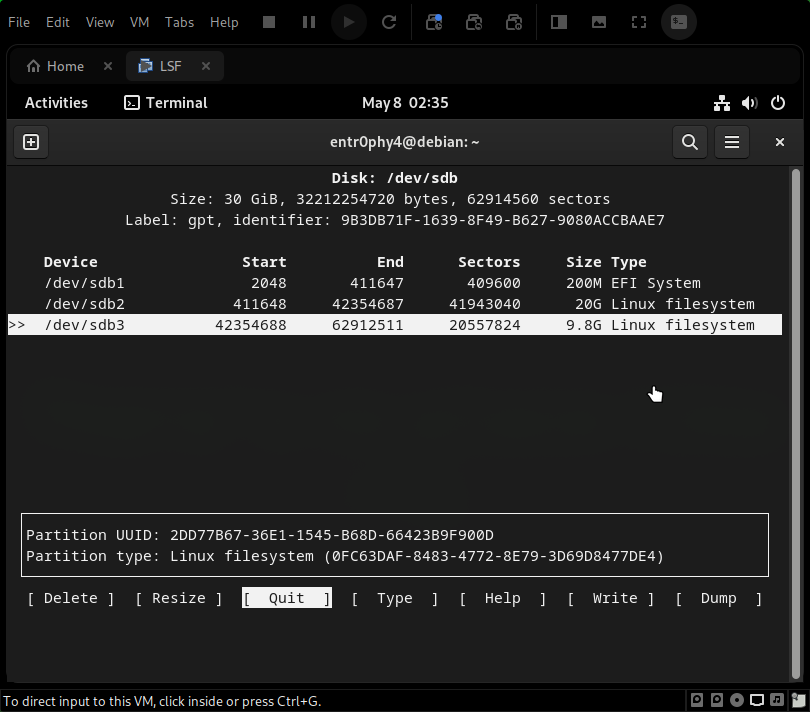This screenshot has width=810, height=712.
Task: Click the /dev/sdb2 partition row
Action: point(395,304)
